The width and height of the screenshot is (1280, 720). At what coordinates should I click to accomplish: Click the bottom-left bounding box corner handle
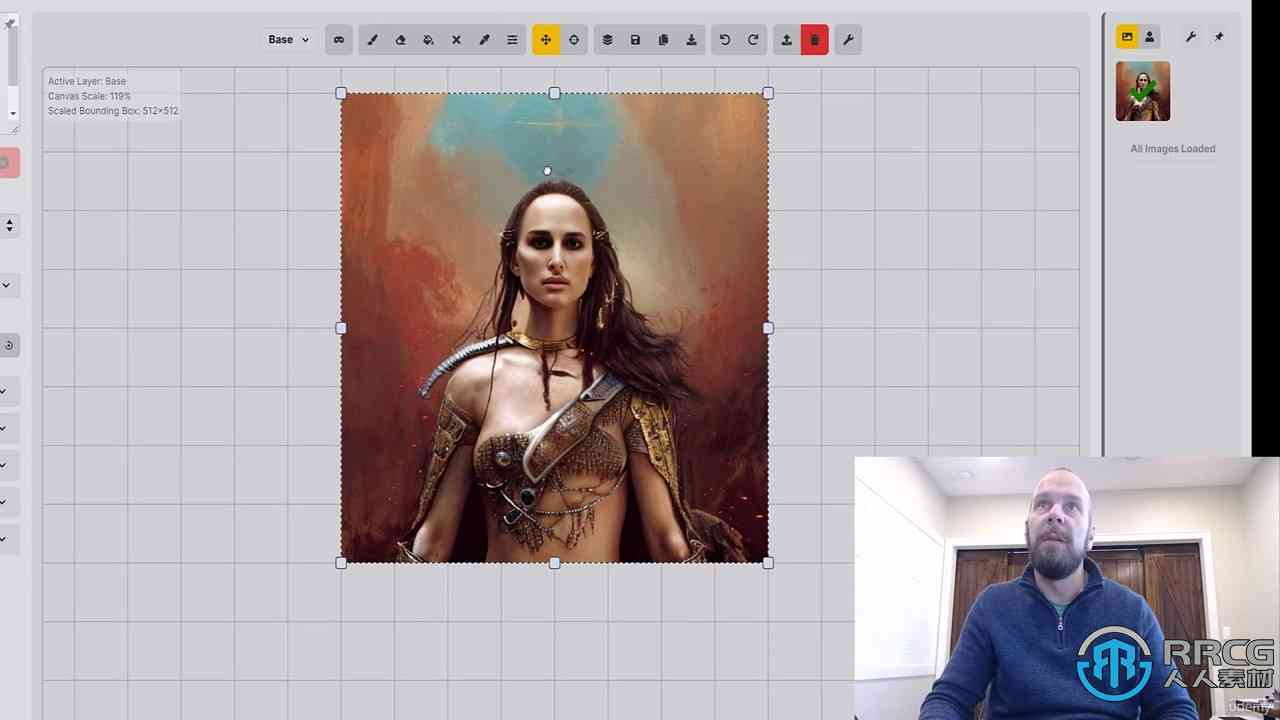(341, 564)
